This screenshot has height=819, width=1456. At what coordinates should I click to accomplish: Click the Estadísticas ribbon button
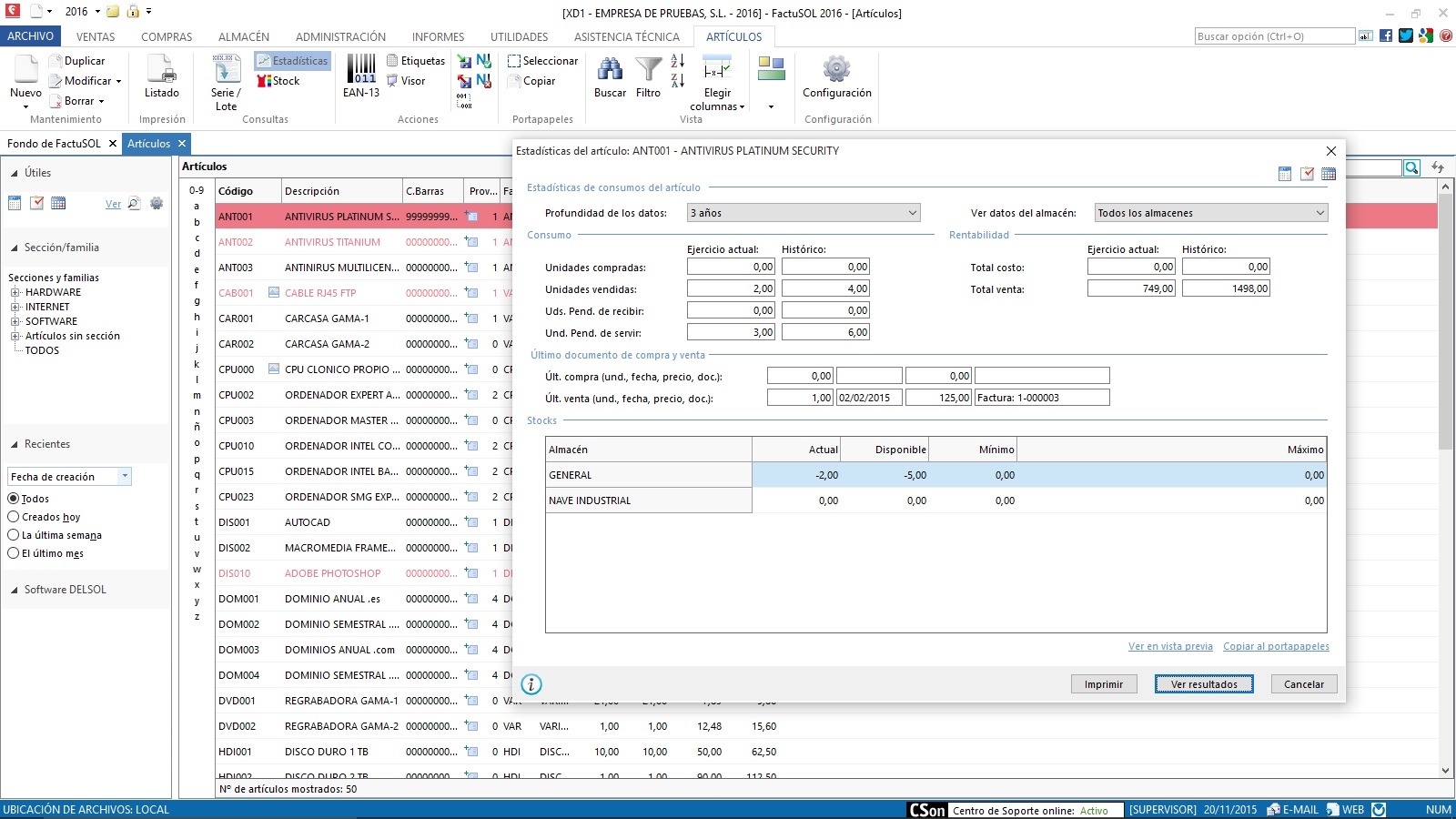point(291,61)
